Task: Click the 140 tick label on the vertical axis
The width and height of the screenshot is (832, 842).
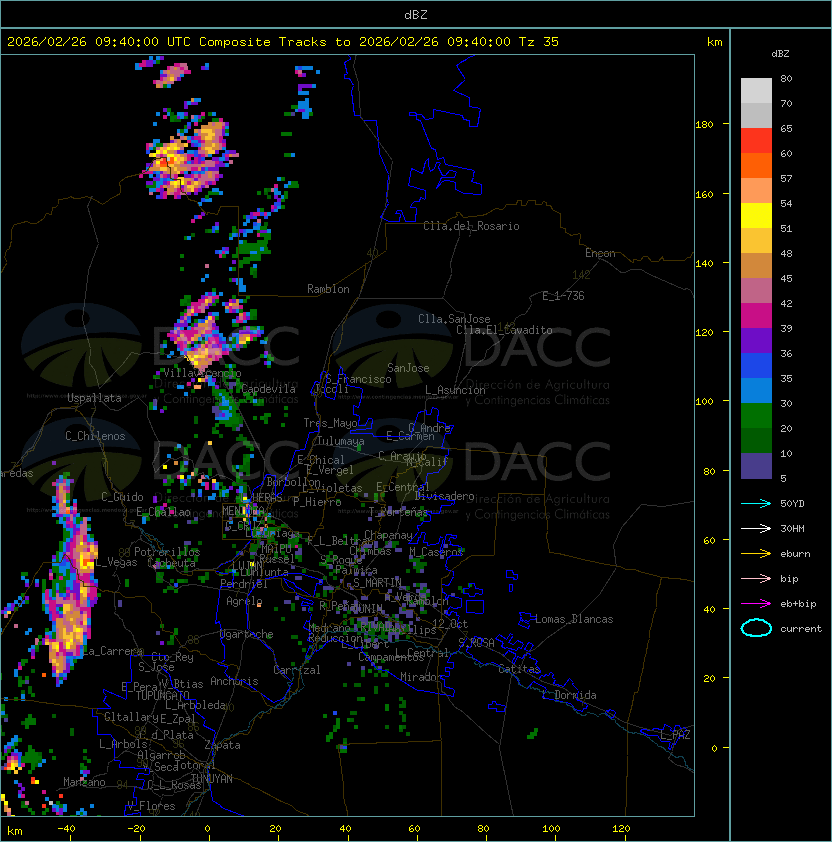Action: click(704, 264)
